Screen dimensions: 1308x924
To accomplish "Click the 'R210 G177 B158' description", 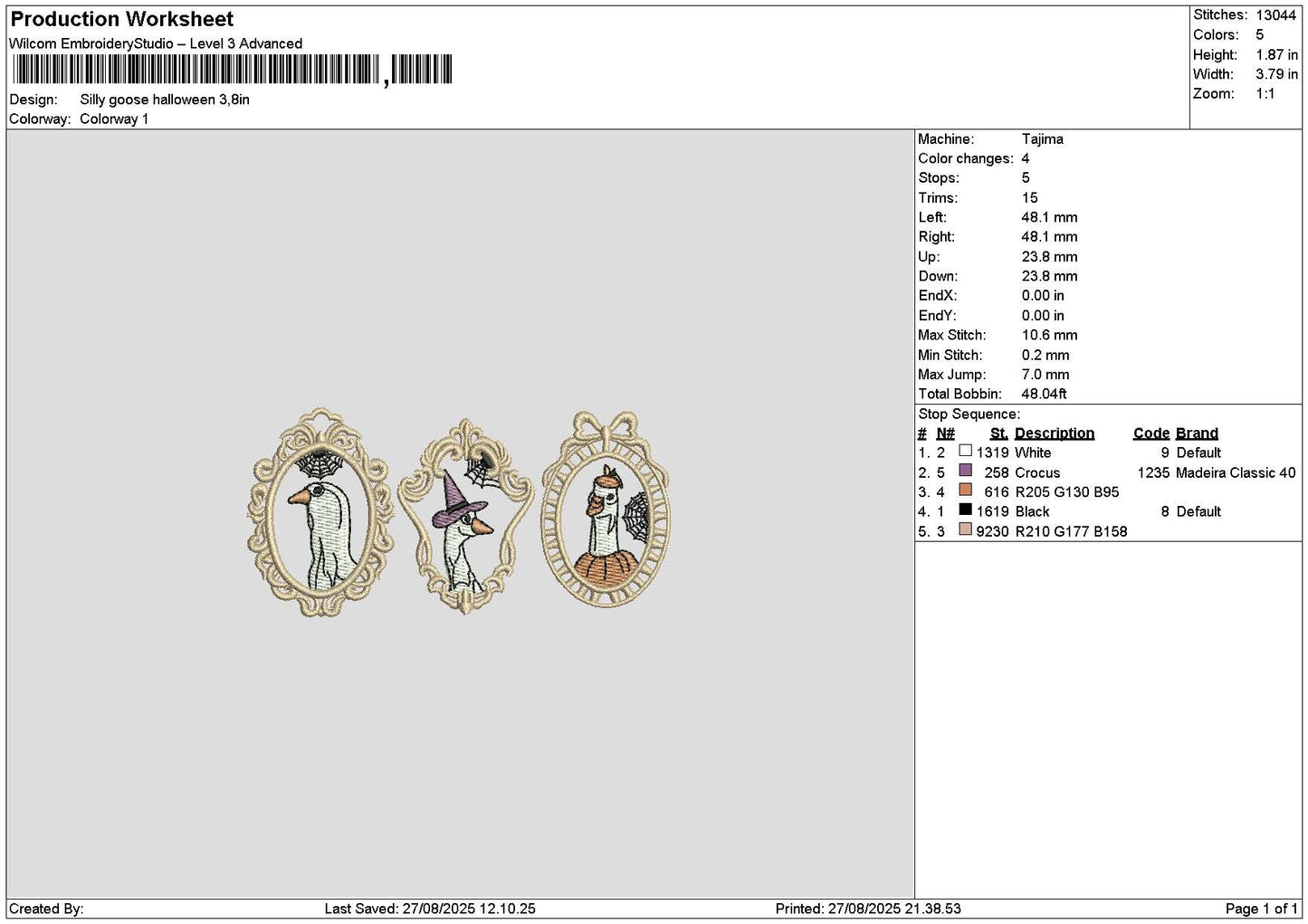I will (x=1071, y=531).
